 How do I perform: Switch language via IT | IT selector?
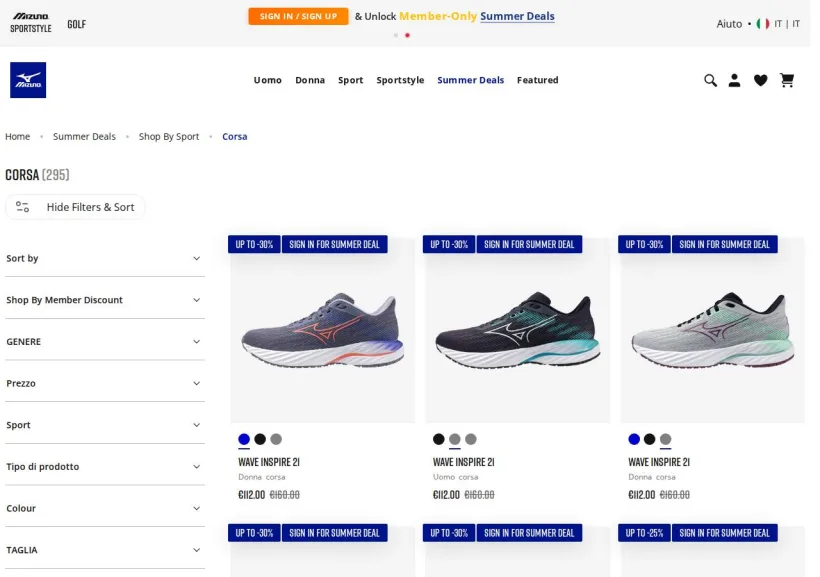click(787, 24)
